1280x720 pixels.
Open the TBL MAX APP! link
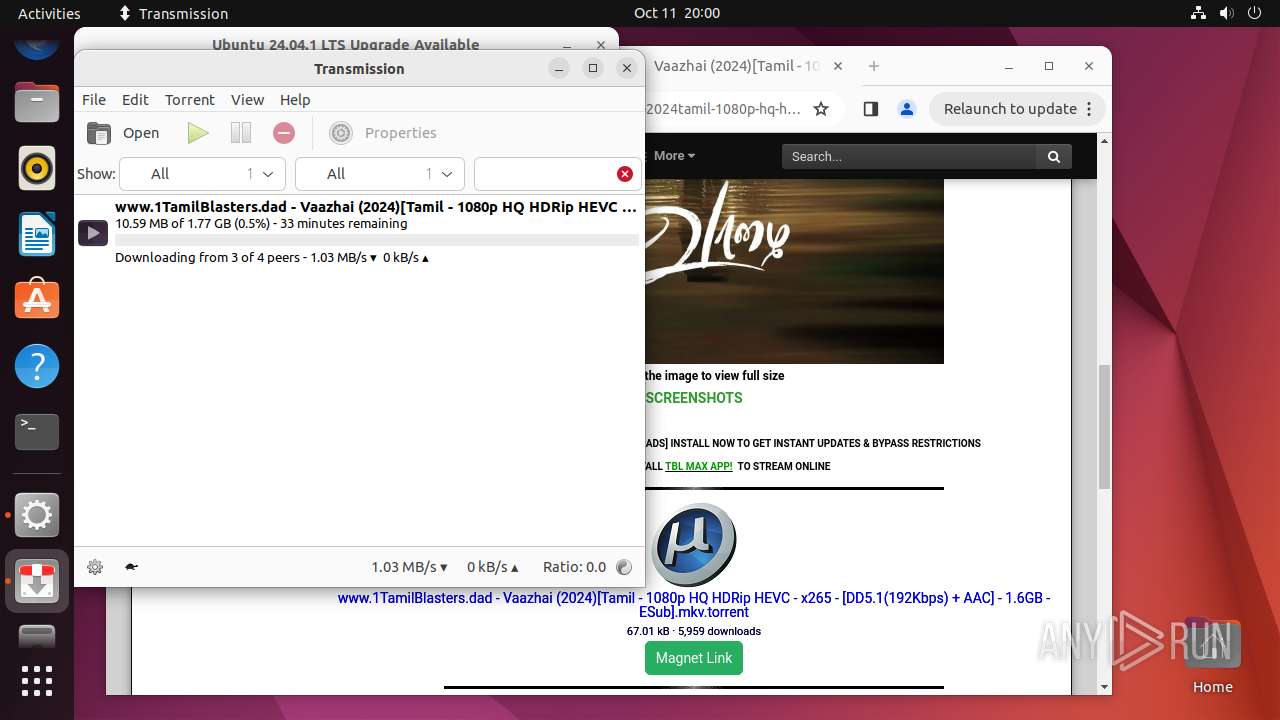click(x=699, y=466)
